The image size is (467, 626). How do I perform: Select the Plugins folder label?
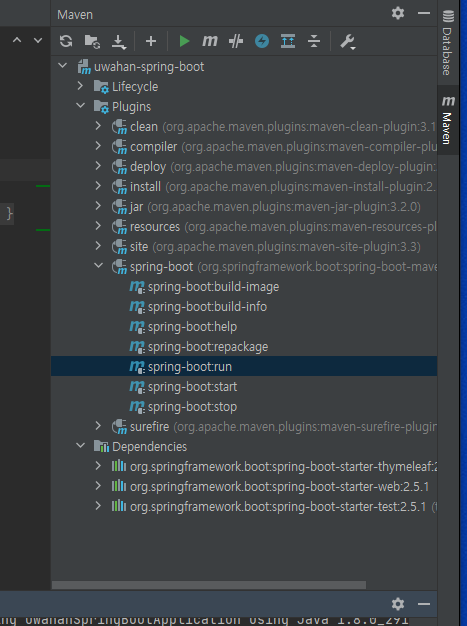[x=131, y=107]
